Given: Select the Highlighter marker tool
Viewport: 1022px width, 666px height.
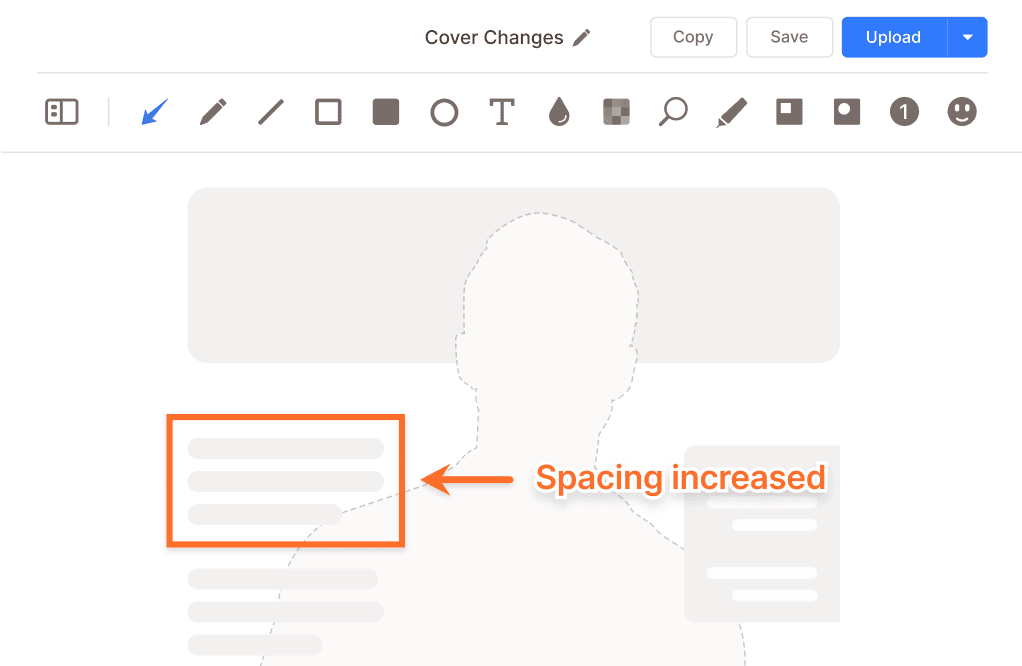Looking at the screenshot, I should click(731, 112).
